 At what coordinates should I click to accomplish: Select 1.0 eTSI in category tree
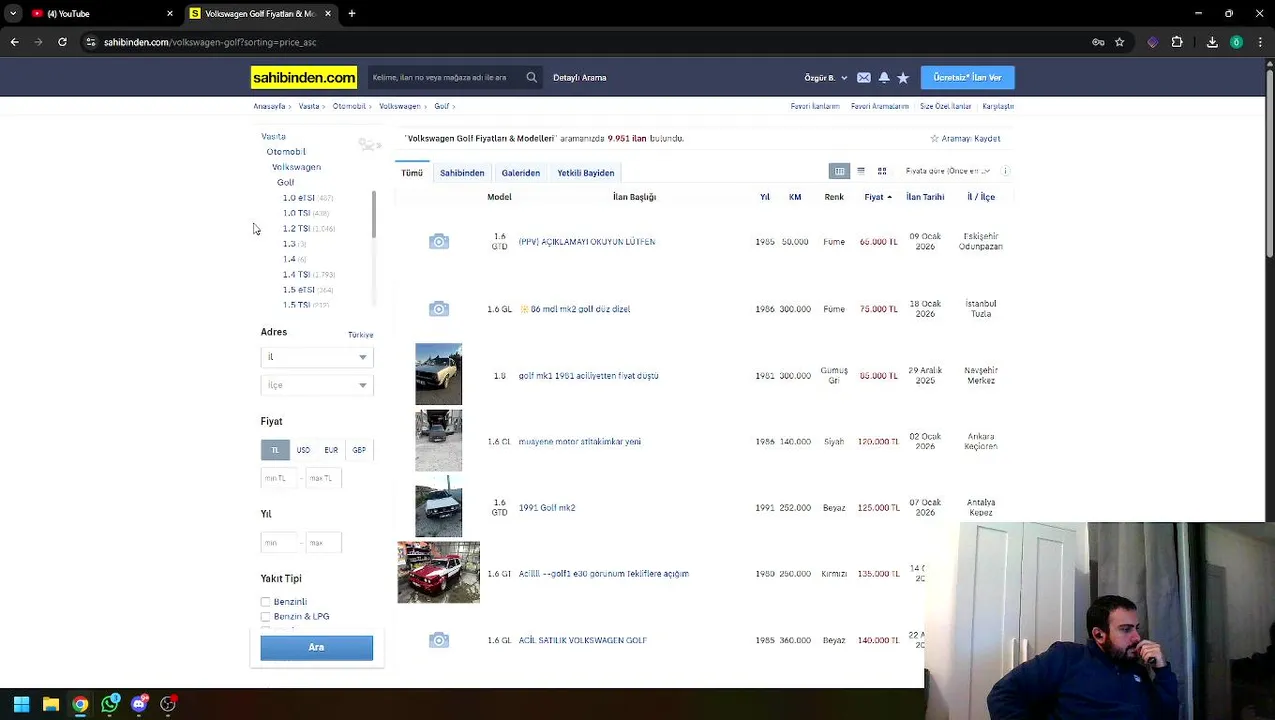[298, 198]
